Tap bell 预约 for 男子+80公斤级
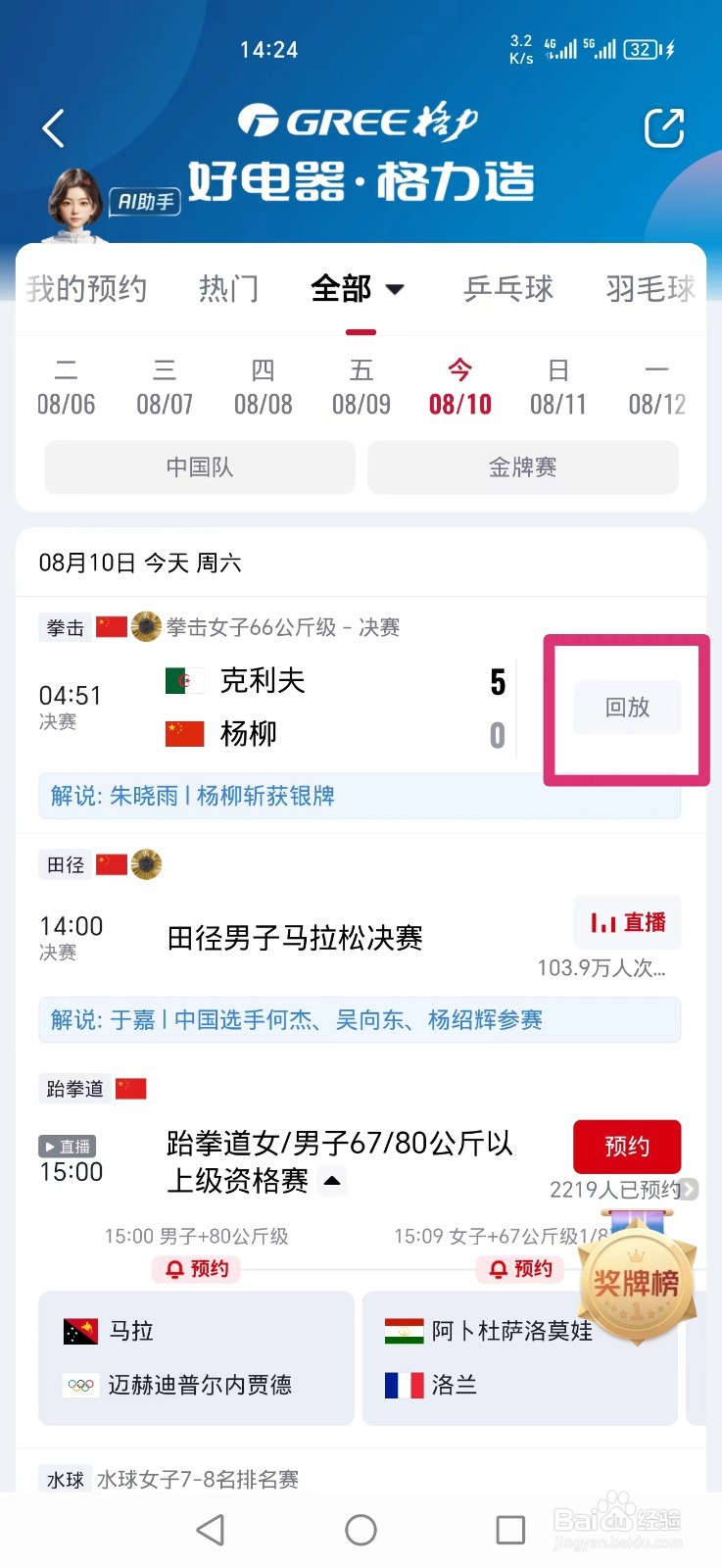 pos(197,1269)
